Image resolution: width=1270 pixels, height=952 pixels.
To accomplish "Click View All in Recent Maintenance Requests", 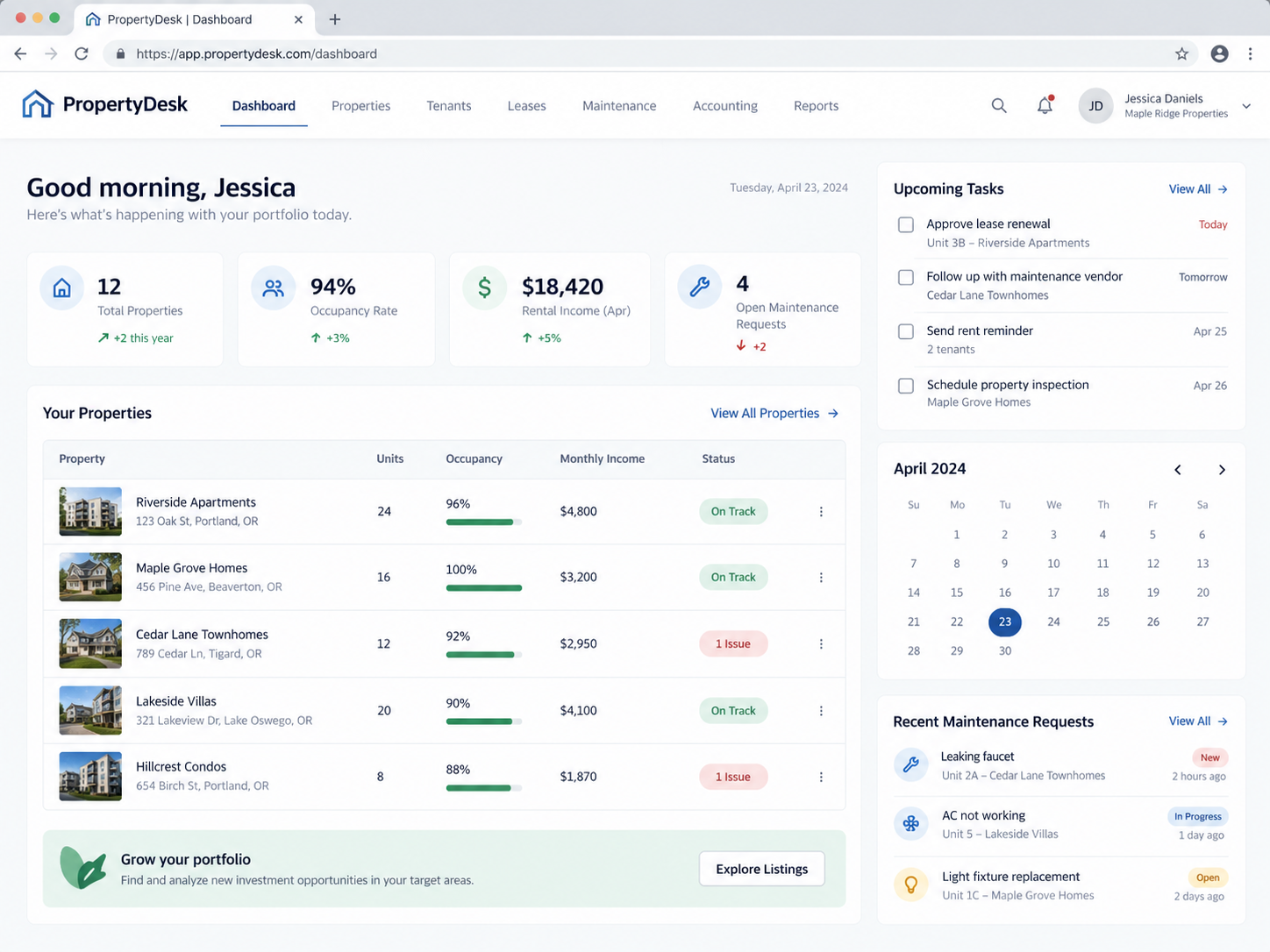I will pyautogui.click(x=1198, y=721).
